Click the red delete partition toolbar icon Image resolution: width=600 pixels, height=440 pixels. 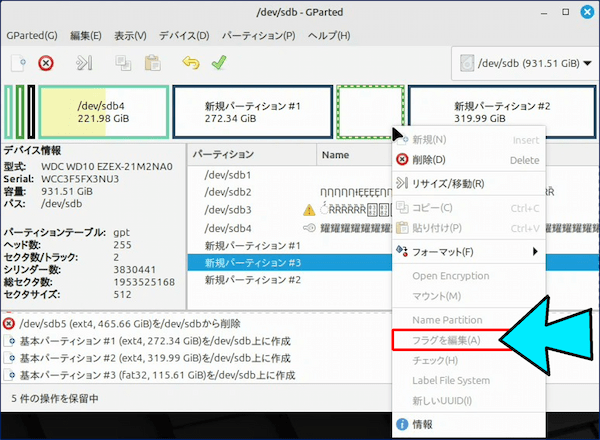(46, 63)
